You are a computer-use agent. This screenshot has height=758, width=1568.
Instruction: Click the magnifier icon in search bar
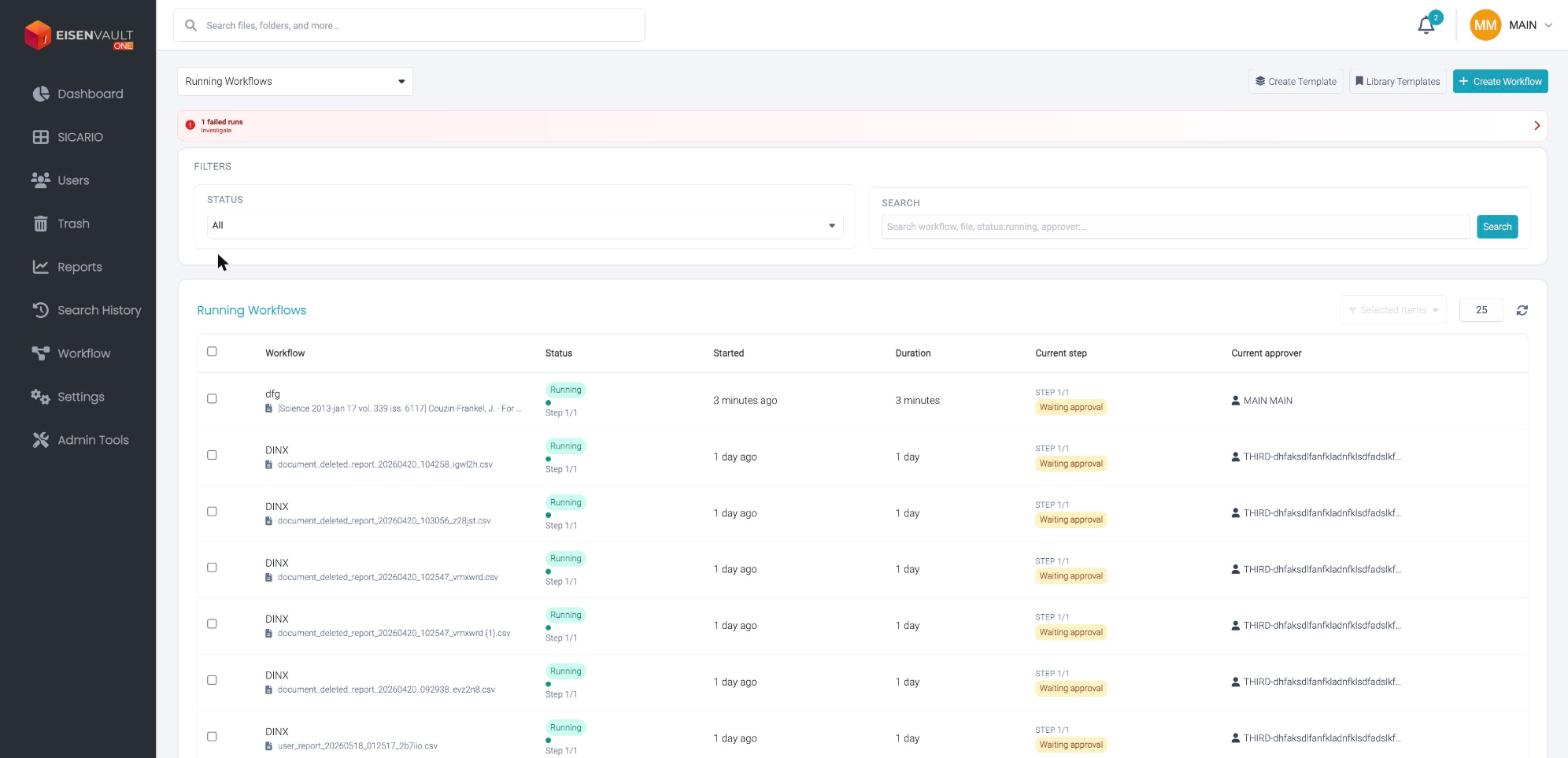click(x=191, y=25)
